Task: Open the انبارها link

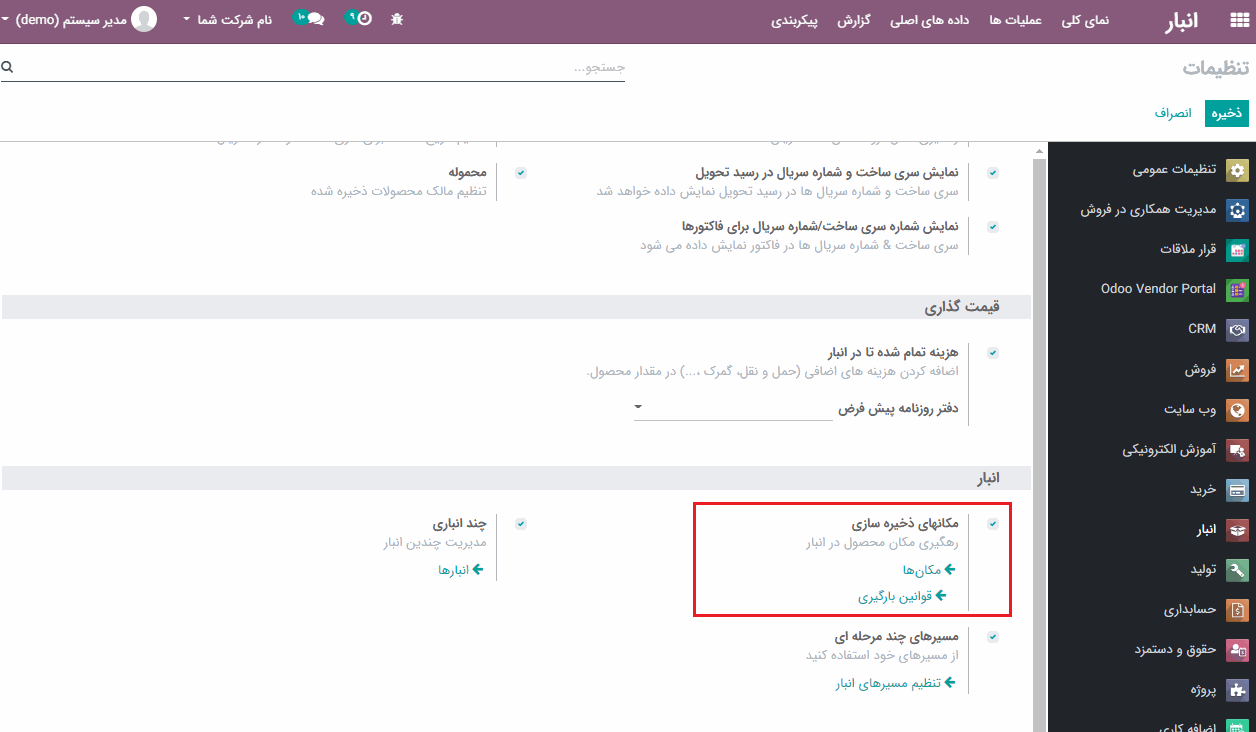Action: (x=453, y=569)
